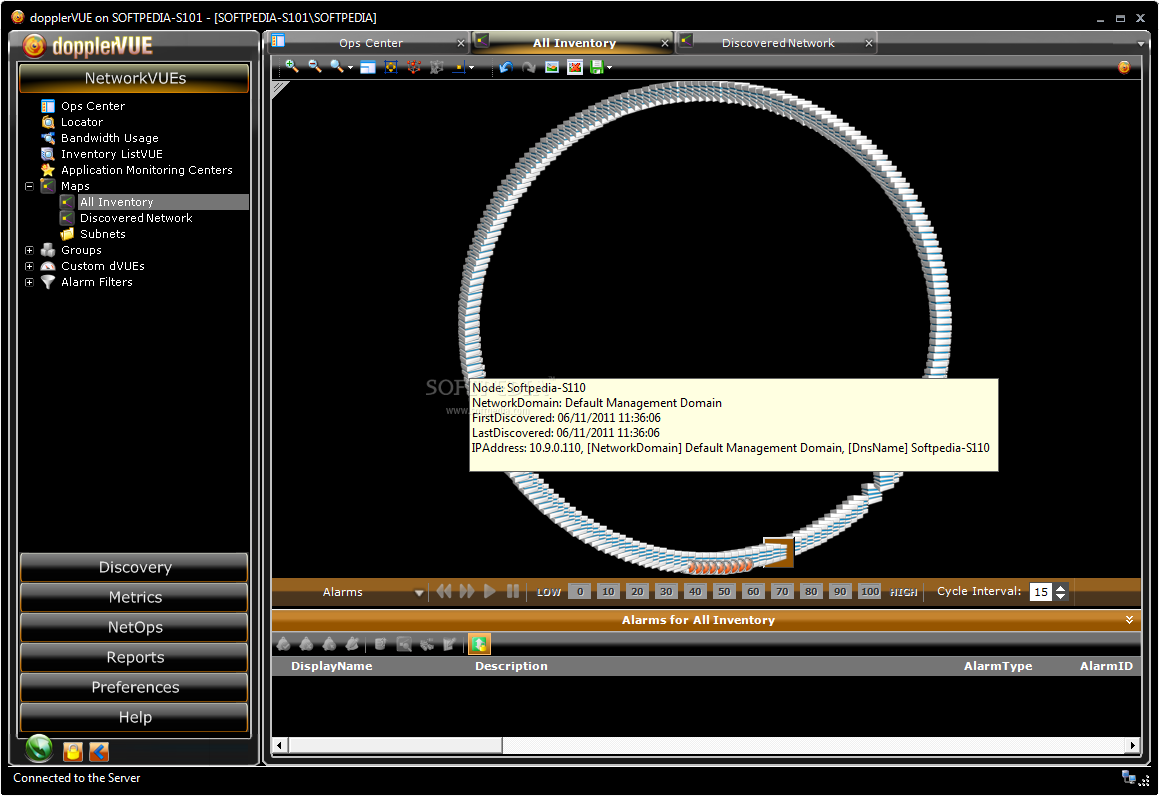Select Discovered Network under Maps
Image resolution: width=1159 pixels, height=796 pixels.
tap(136, 218)
